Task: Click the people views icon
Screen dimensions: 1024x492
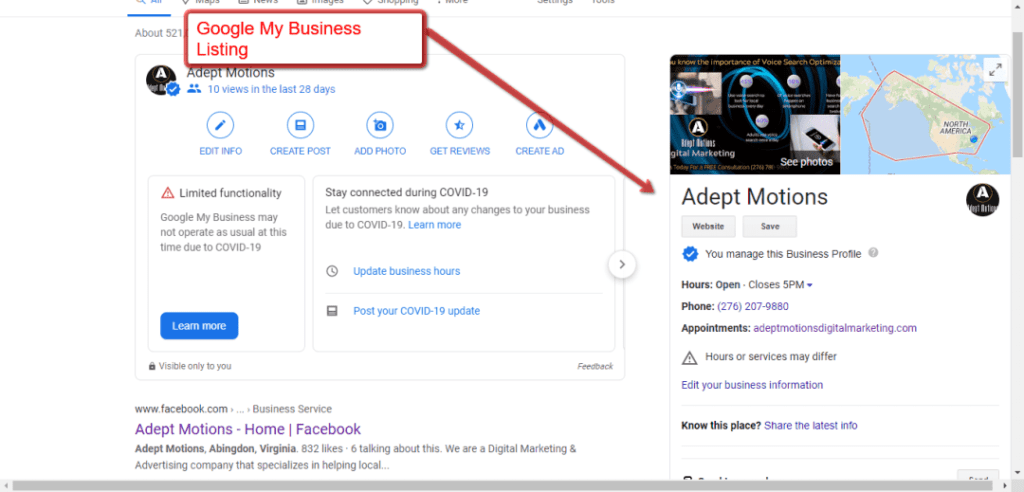Action: 194,89
